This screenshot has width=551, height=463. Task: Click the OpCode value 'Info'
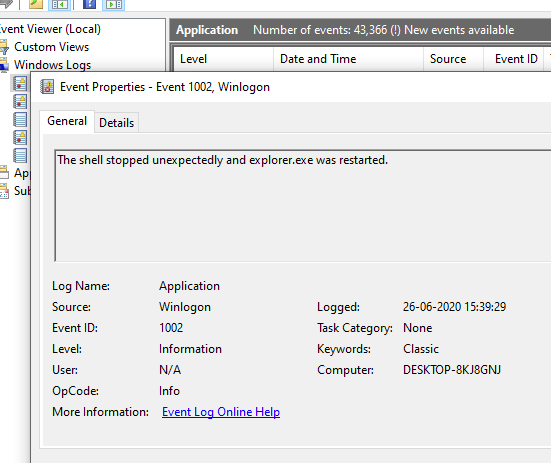pyautogui.click(x=169, y=391)
